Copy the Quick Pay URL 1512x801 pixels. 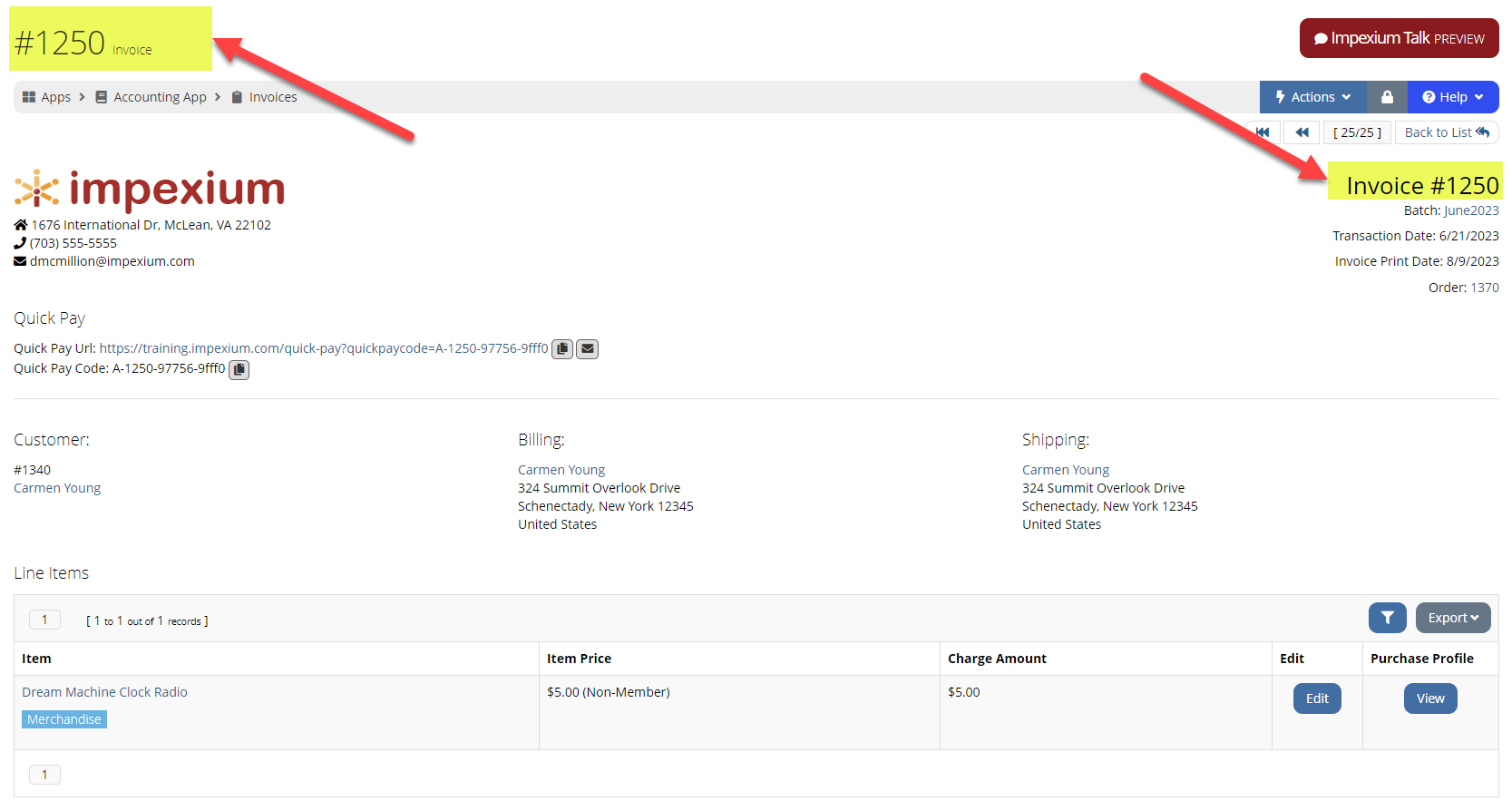click(562, 348)
